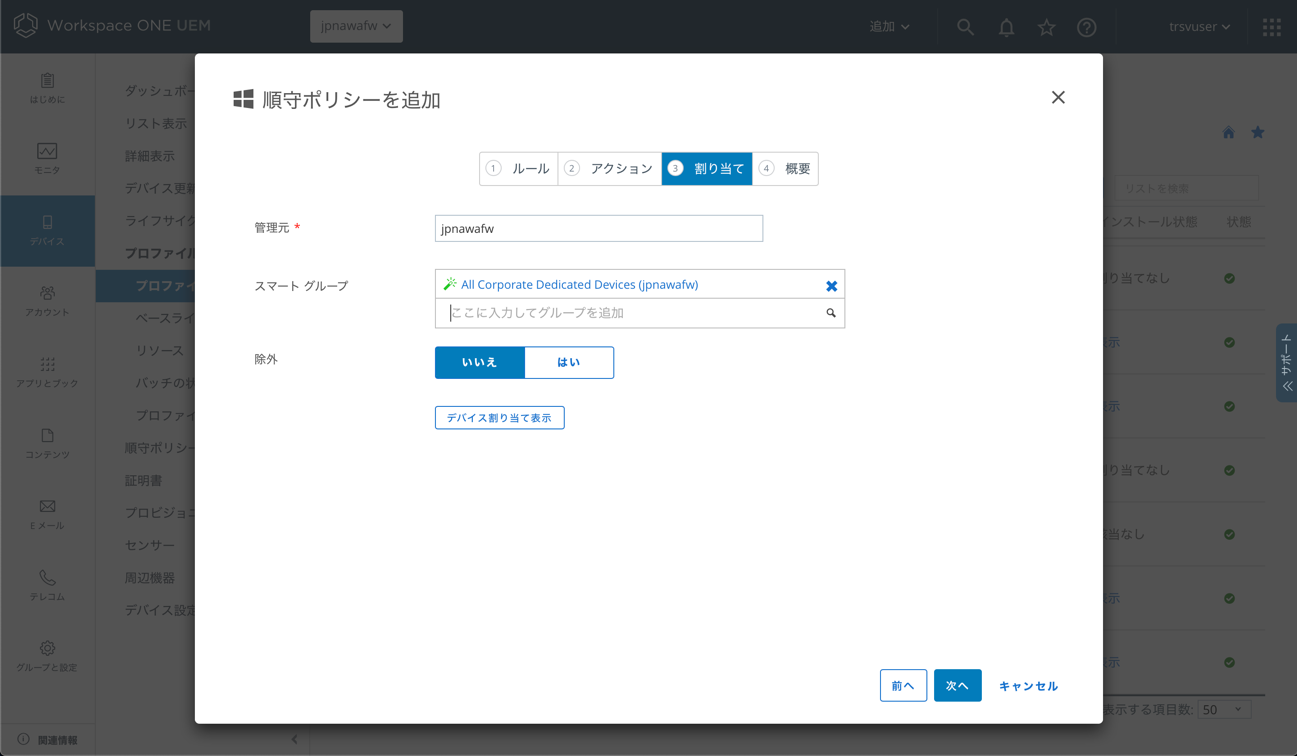Click the smart group search magnifier icon
The image size is (1297, 756).
[x=831, y=313]
